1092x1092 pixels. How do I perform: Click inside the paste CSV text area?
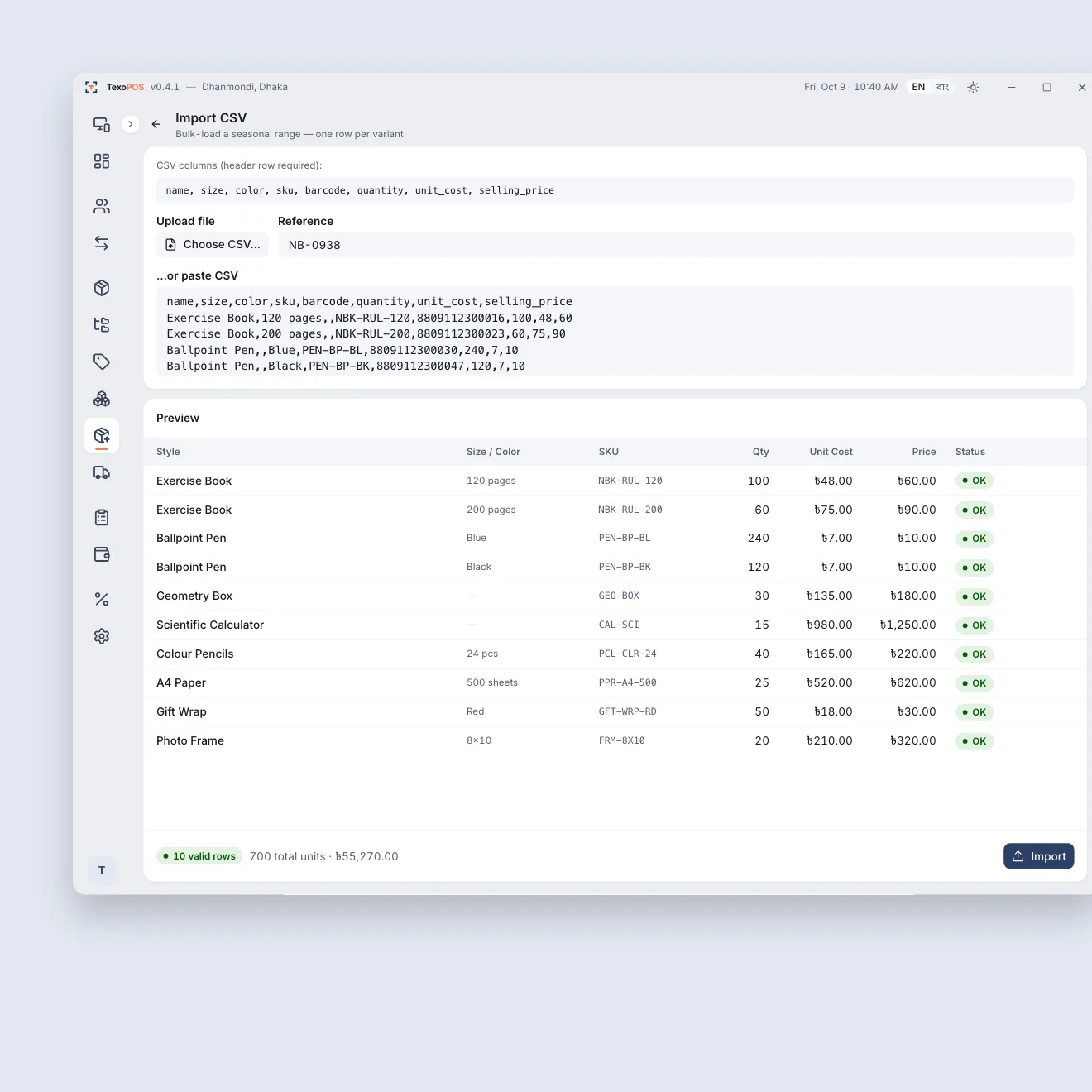[615, 333]
